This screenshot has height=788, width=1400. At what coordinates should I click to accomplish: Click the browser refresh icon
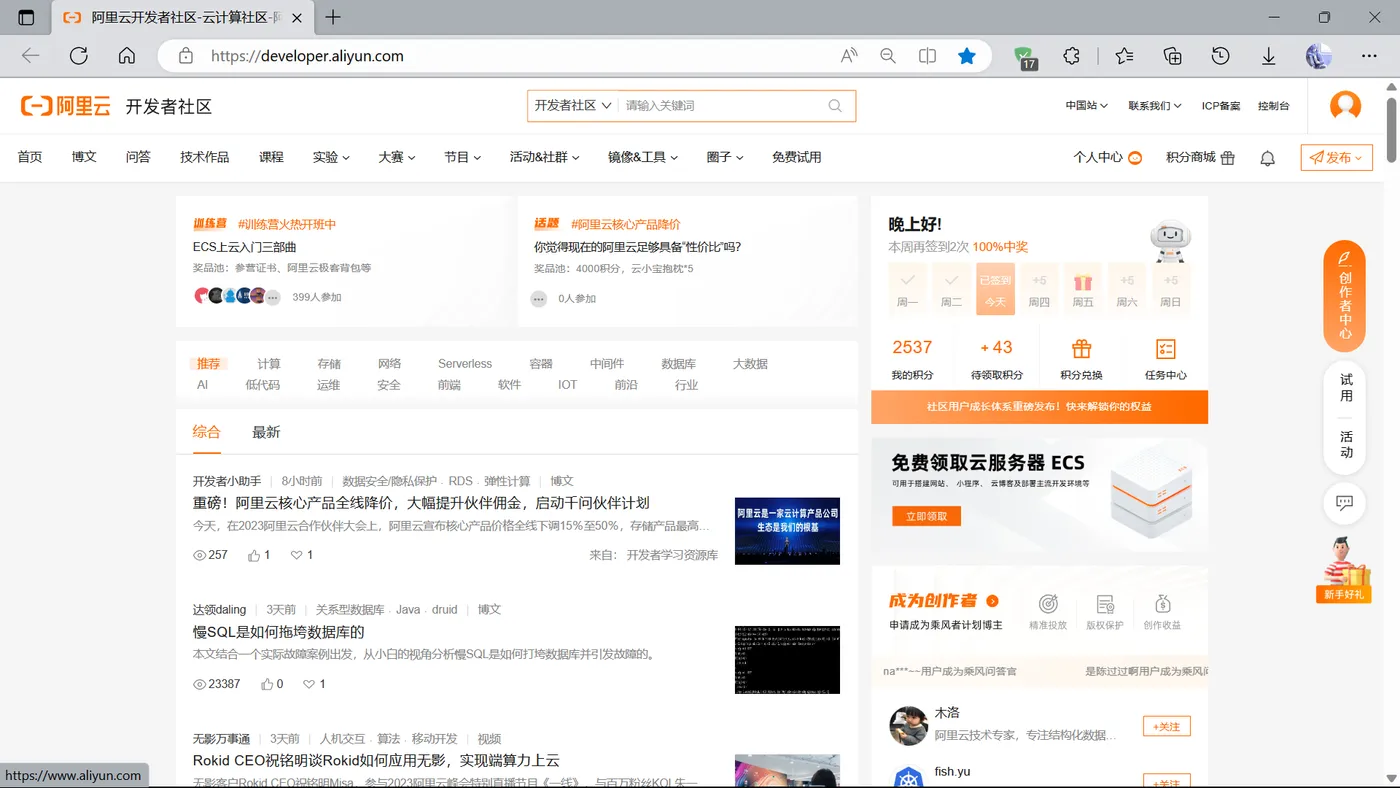(79, 56)
